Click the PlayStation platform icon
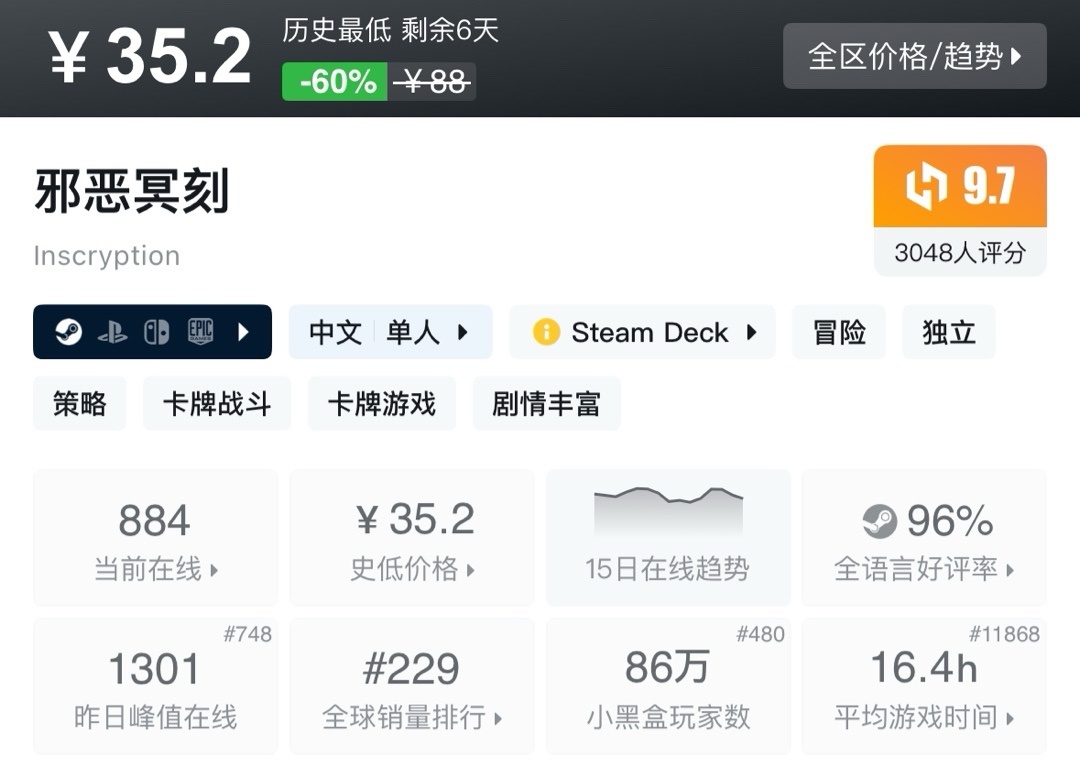Screen dimensions: 1080x766 tap(112, 332)
